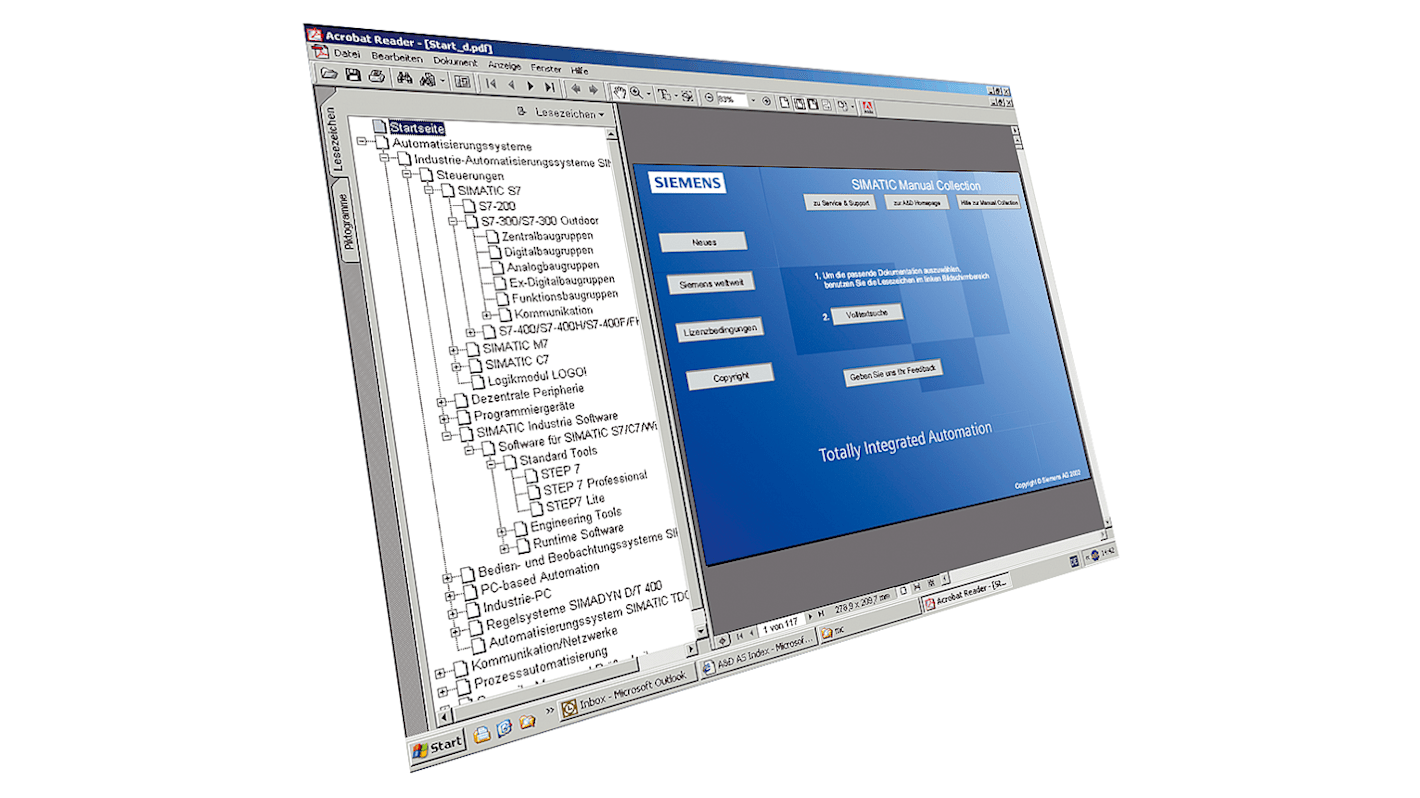Open the Lesezeichen dropdown menu
1420x798 pixels.
click(x=570, y=113)
